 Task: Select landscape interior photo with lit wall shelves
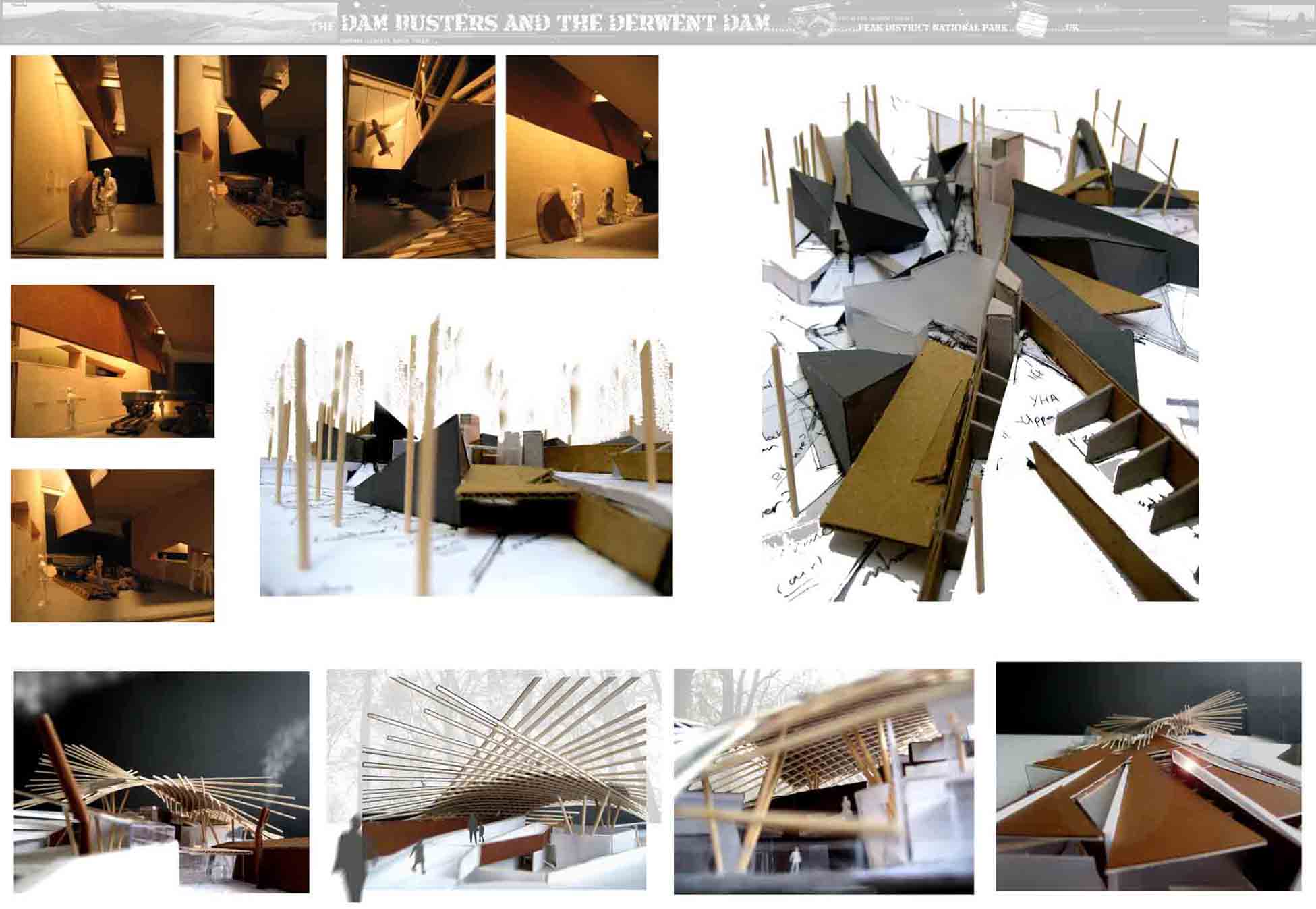(113, 361)
